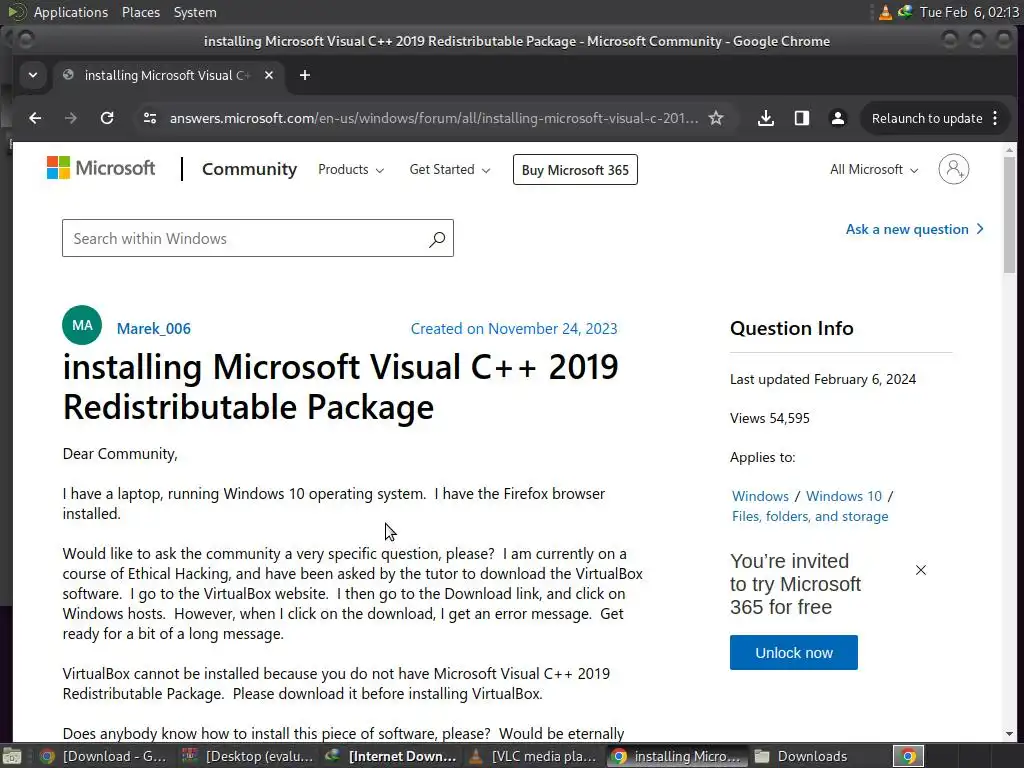Click the Microsoft logo
Screen dimensions: 1024x768
click(x=101, y=168)
